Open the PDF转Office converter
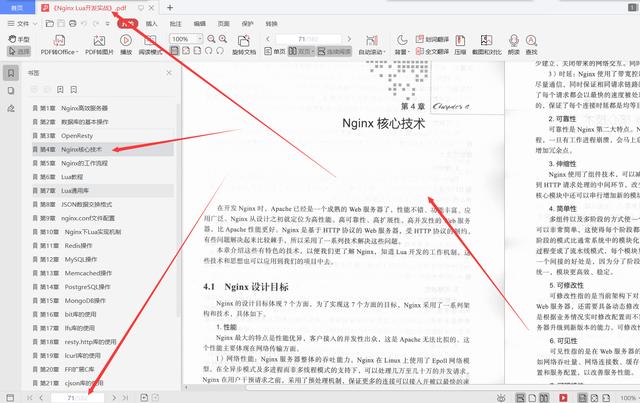 tap(59, 45)
